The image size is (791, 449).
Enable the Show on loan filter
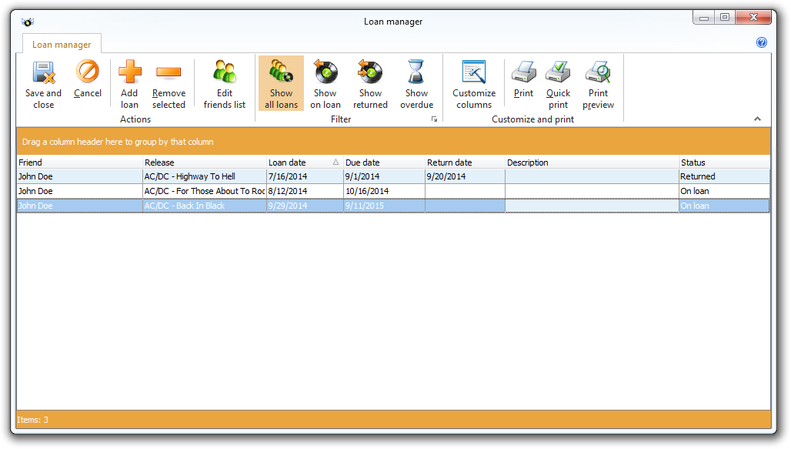tap(325, 73)
